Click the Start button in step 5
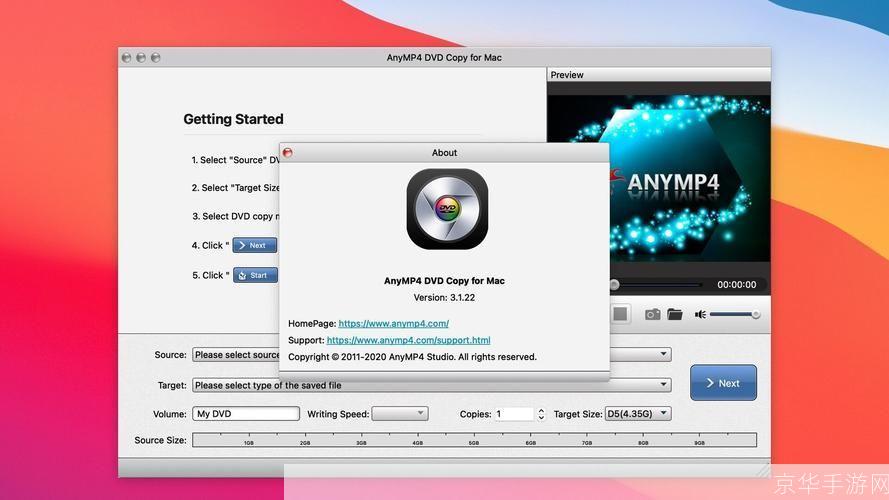 coord(255,275)
